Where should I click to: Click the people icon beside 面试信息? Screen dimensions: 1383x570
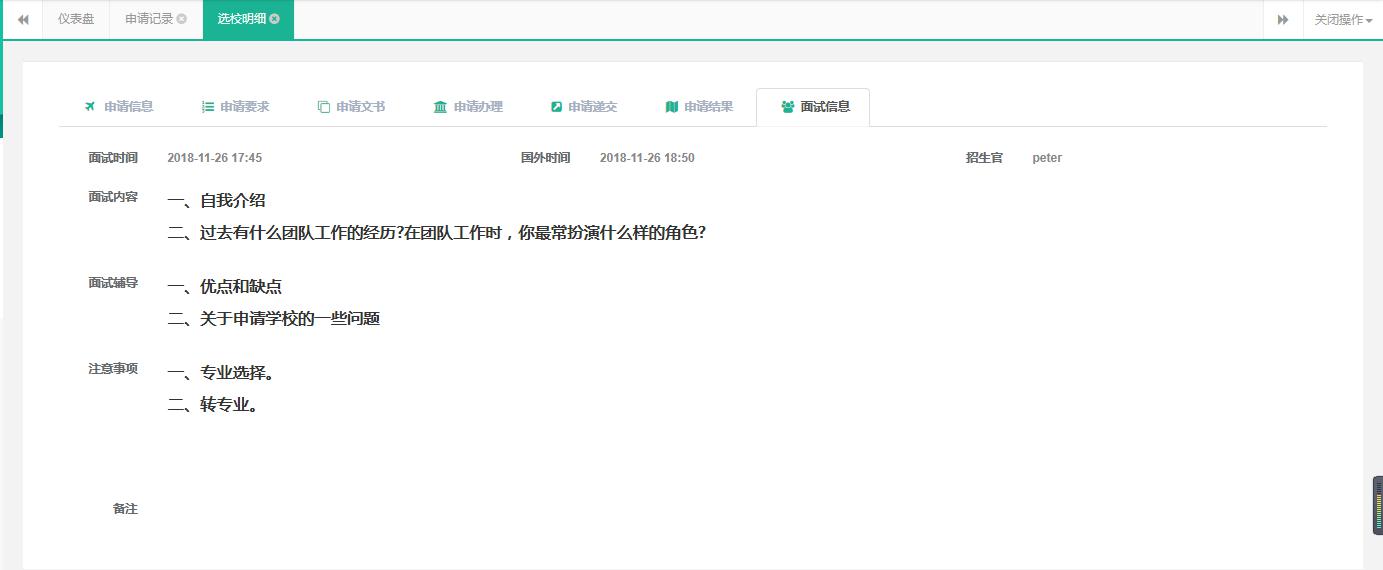click(x=788, y=107)
